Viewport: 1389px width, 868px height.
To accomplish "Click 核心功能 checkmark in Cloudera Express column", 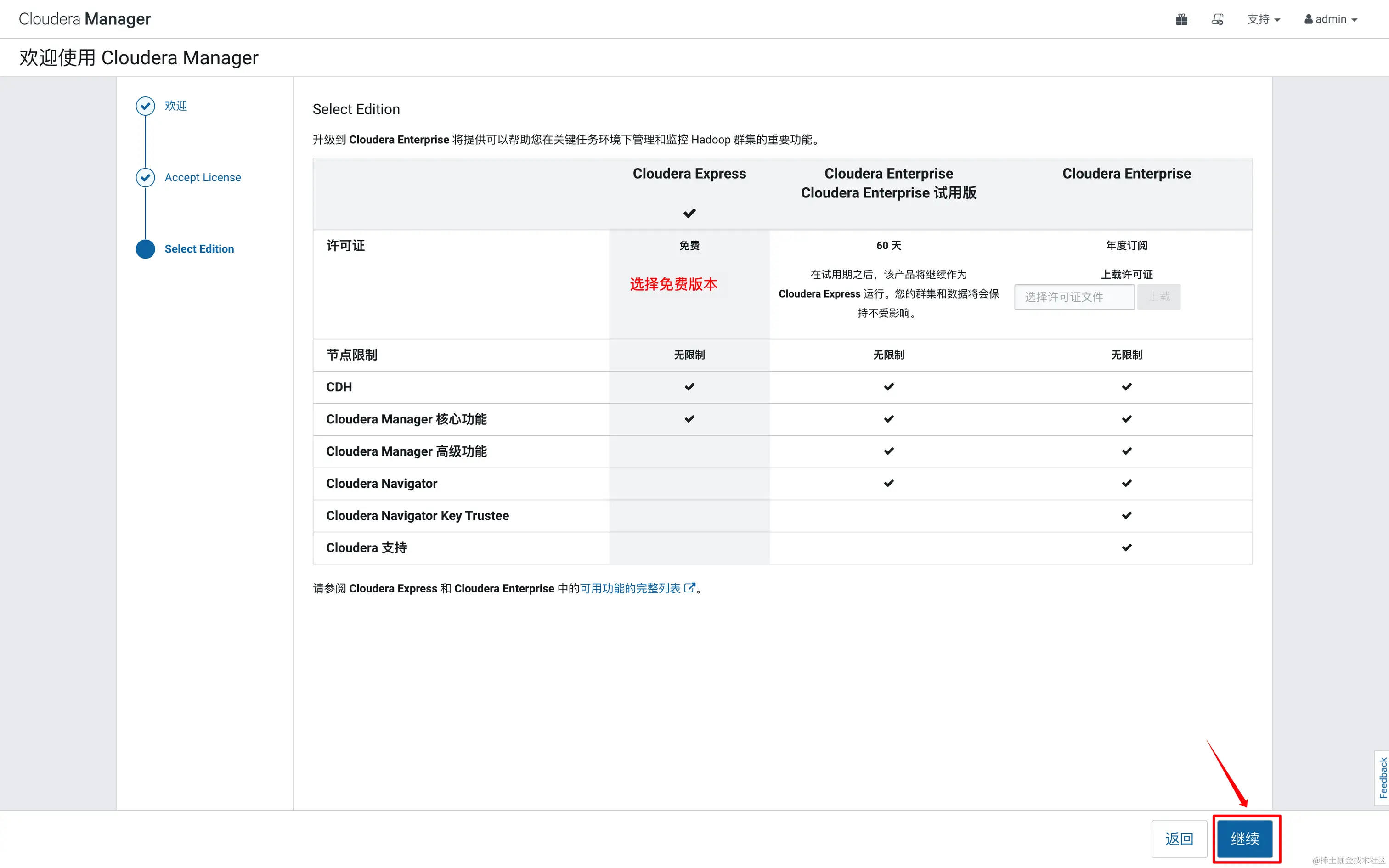I will pos(689,419).
